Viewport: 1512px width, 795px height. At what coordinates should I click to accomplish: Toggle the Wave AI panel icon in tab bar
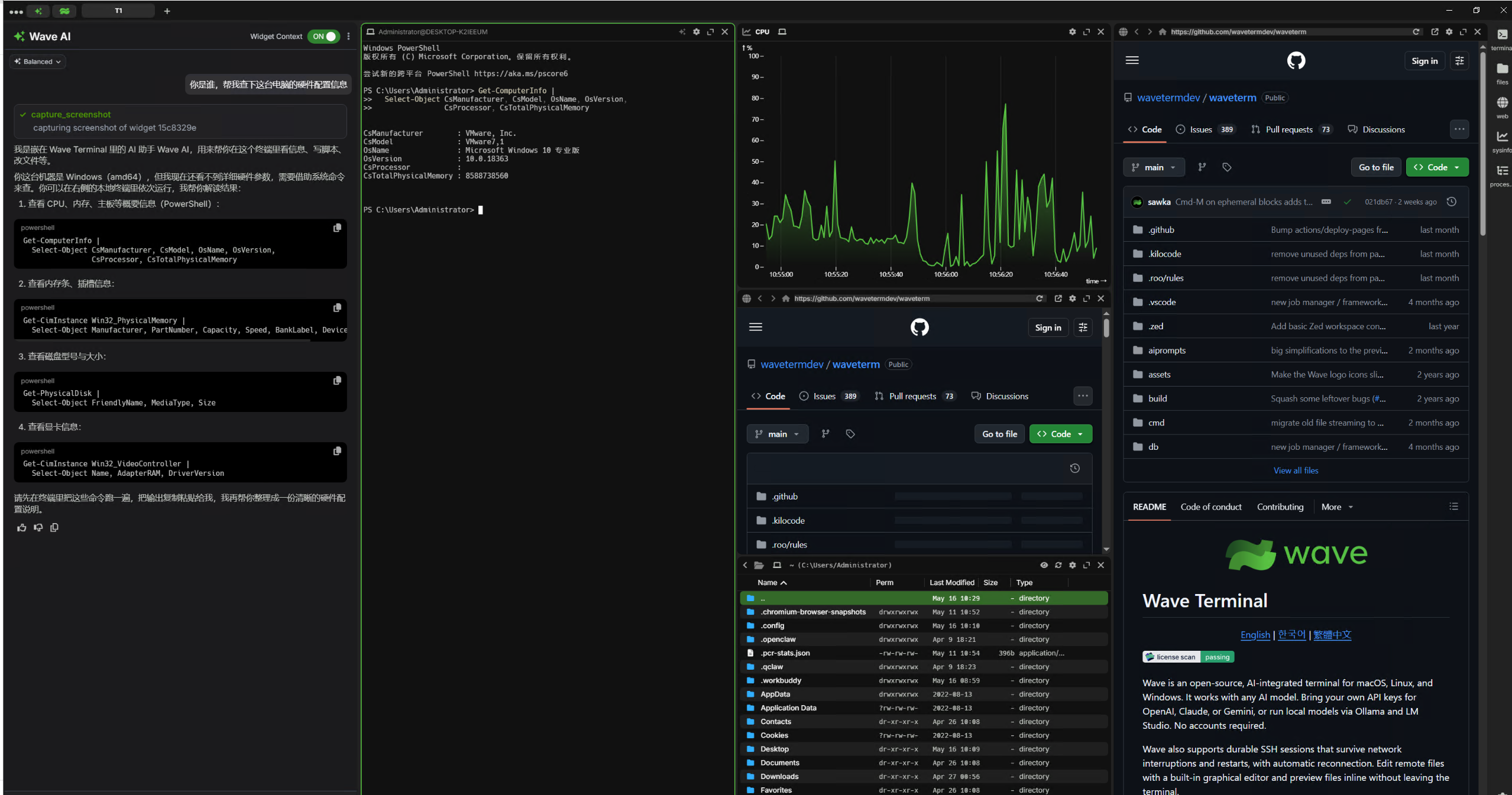tap(38, 11)
